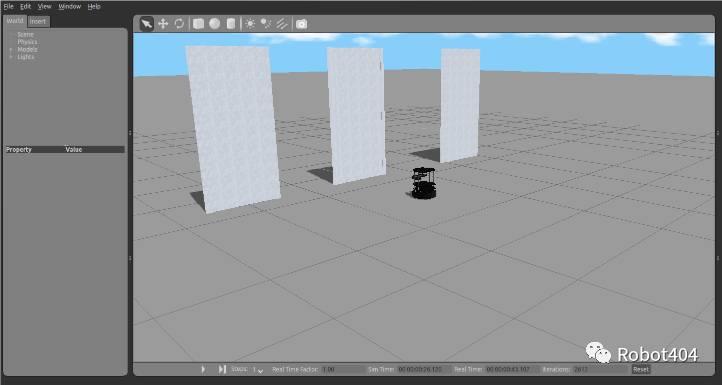Select the arrow selection mode tool
Viewport: 722px width, 385px height.
coord(146,24)
